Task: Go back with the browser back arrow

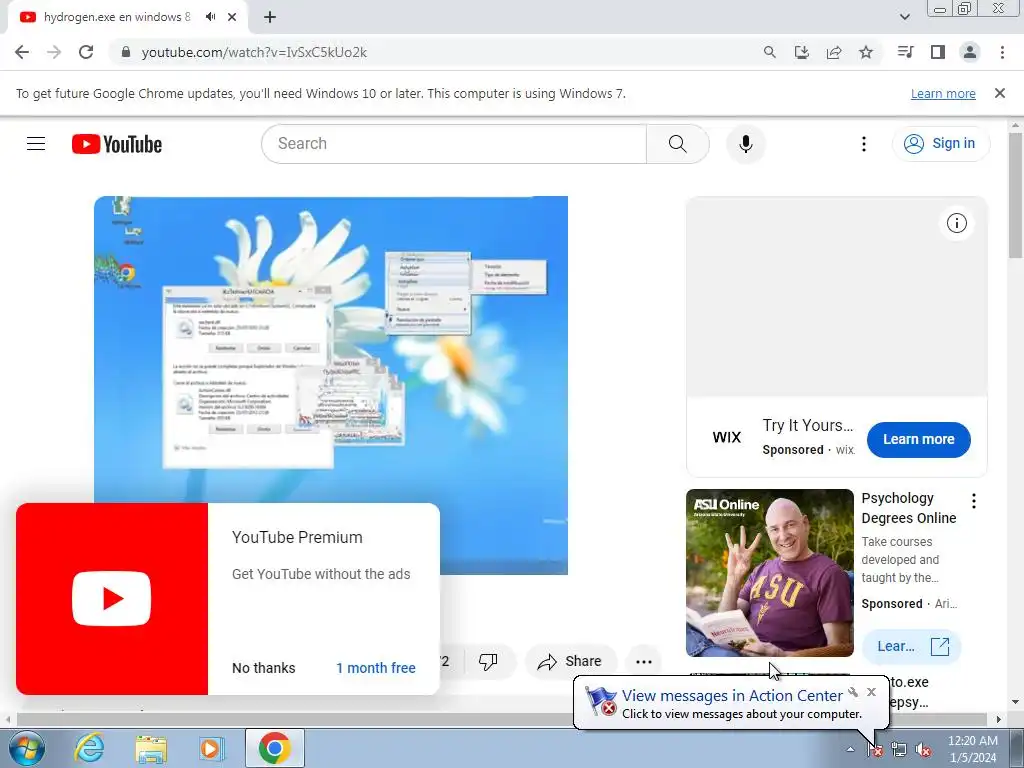Action: 22,52
